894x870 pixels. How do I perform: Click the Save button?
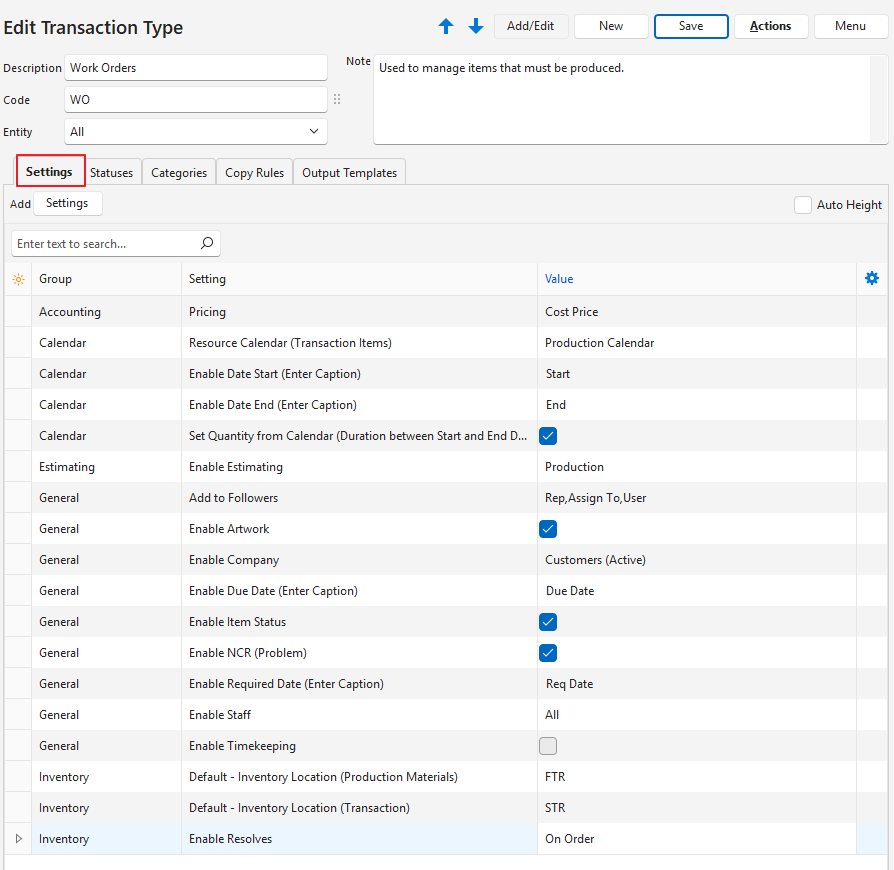691,26
